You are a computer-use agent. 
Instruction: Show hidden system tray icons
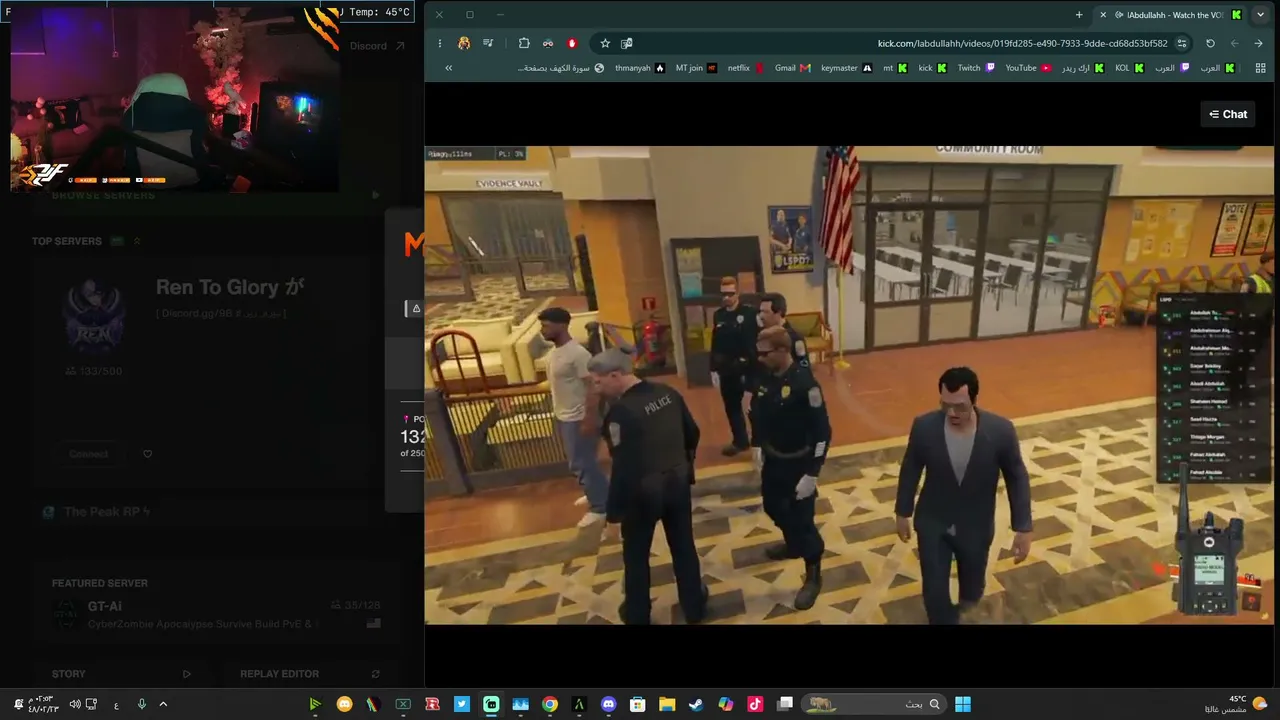[163, 704]
